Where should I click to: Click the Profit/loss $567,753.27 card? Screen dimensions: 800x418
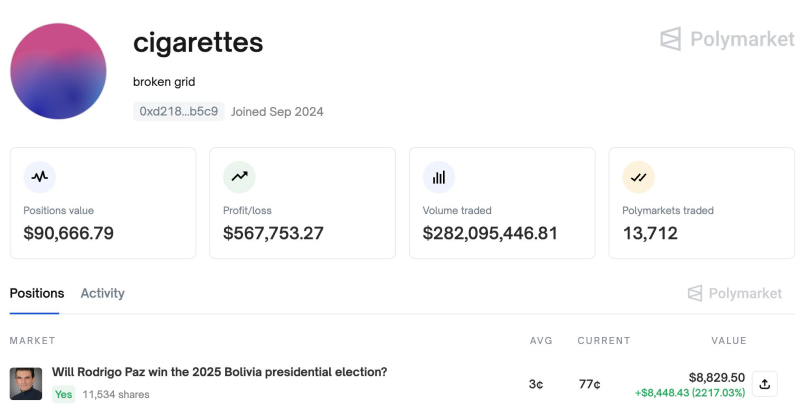pyautogui.click(x=303, y=203)
